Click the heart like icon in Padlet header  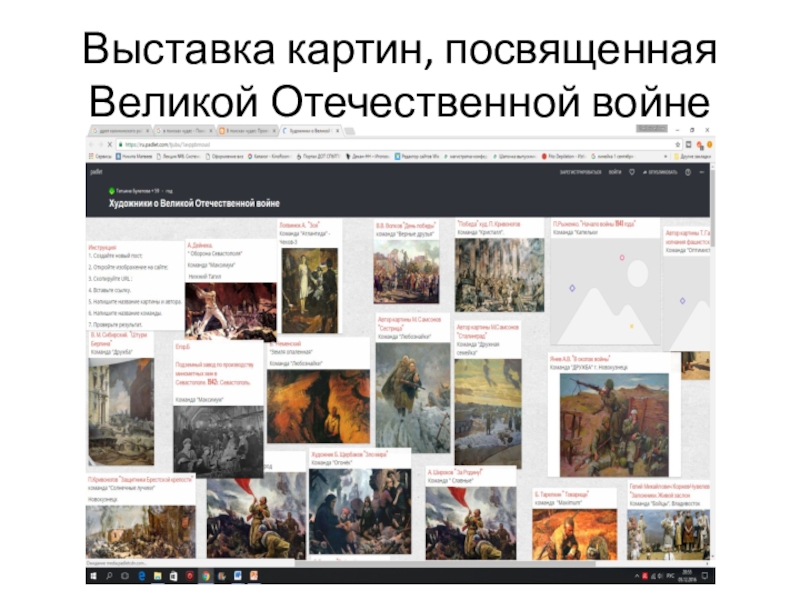coord(632,172)
